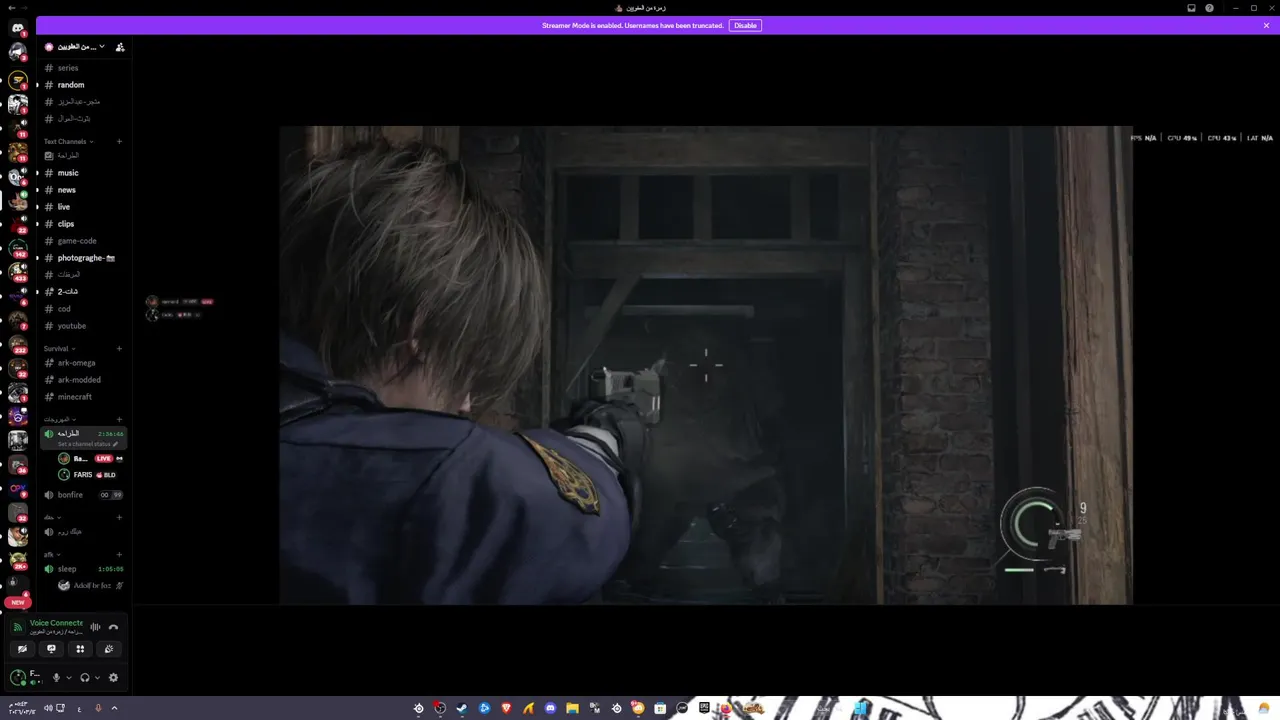Open the photograghe channel
This screenshot has width=1280, height=720.
pyautogui.click(x=84, y=258)
